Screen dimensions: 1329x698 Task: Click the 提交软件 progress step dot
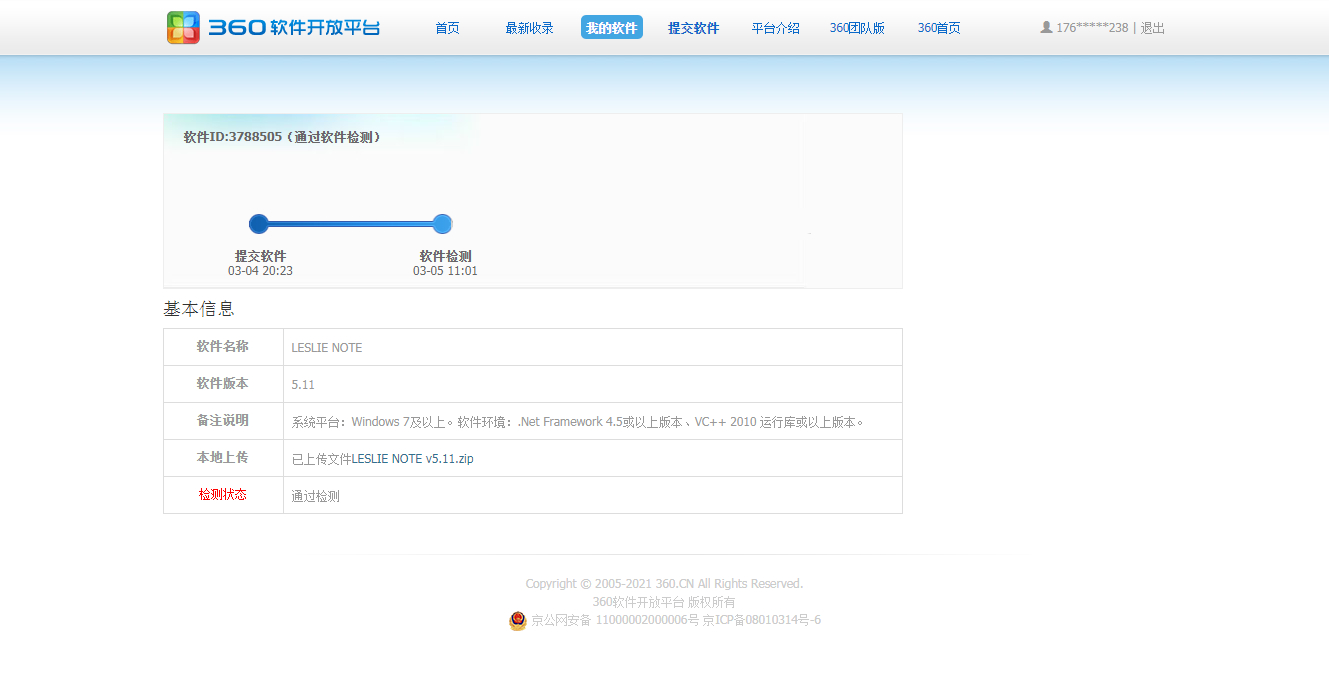coord(259,224)
